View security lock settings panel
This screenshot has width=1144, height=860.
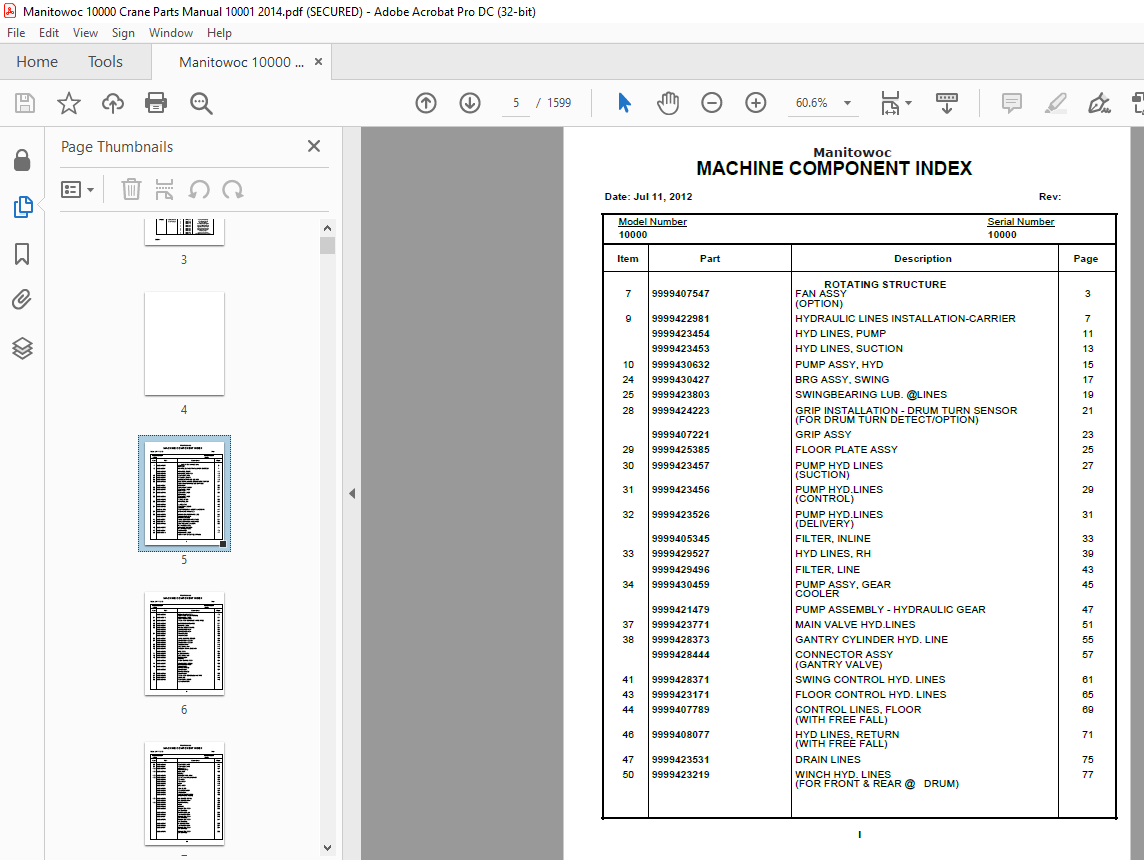pos(22,160)
